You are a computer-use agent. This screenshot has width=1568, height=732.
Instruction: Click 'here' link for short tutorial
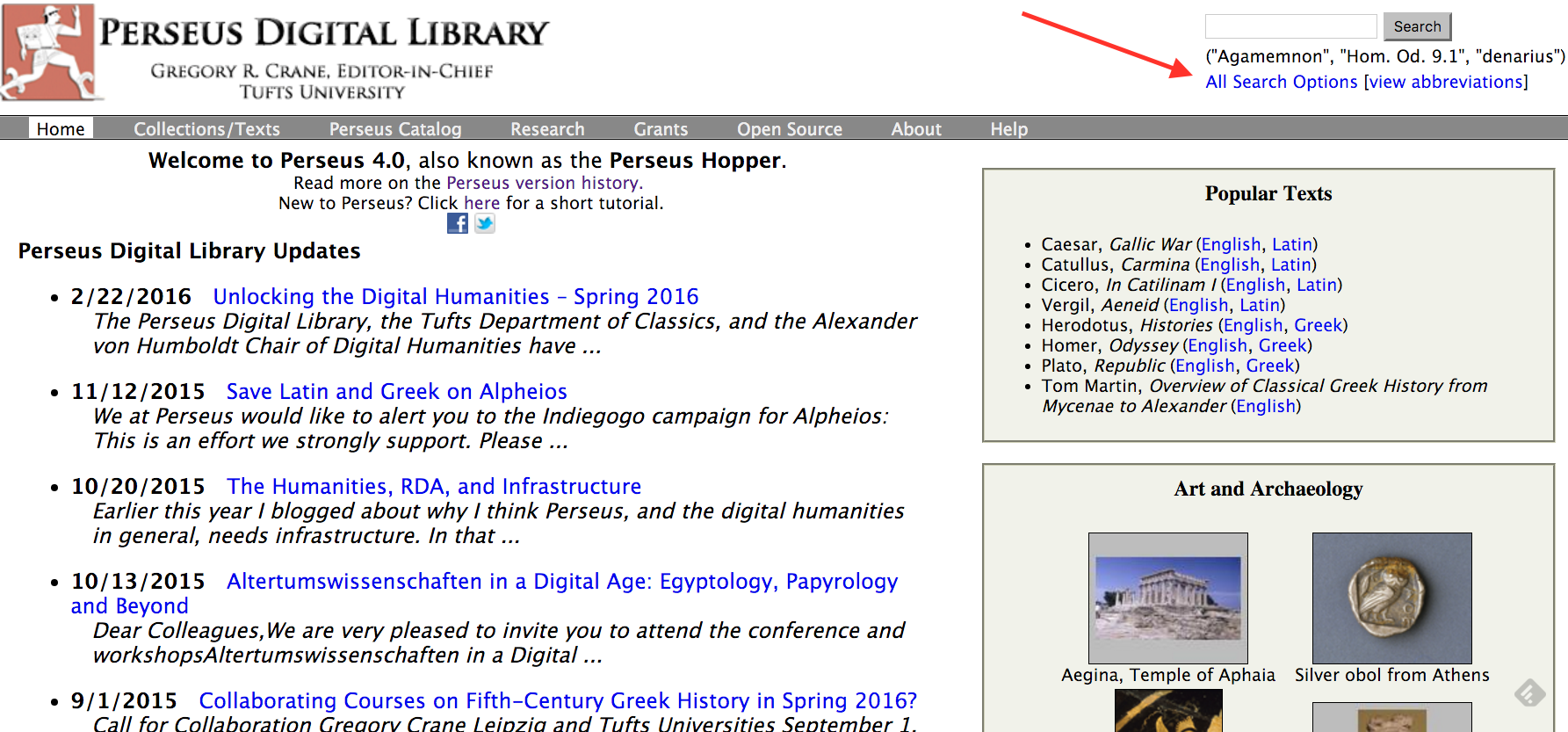coord(481,203)
